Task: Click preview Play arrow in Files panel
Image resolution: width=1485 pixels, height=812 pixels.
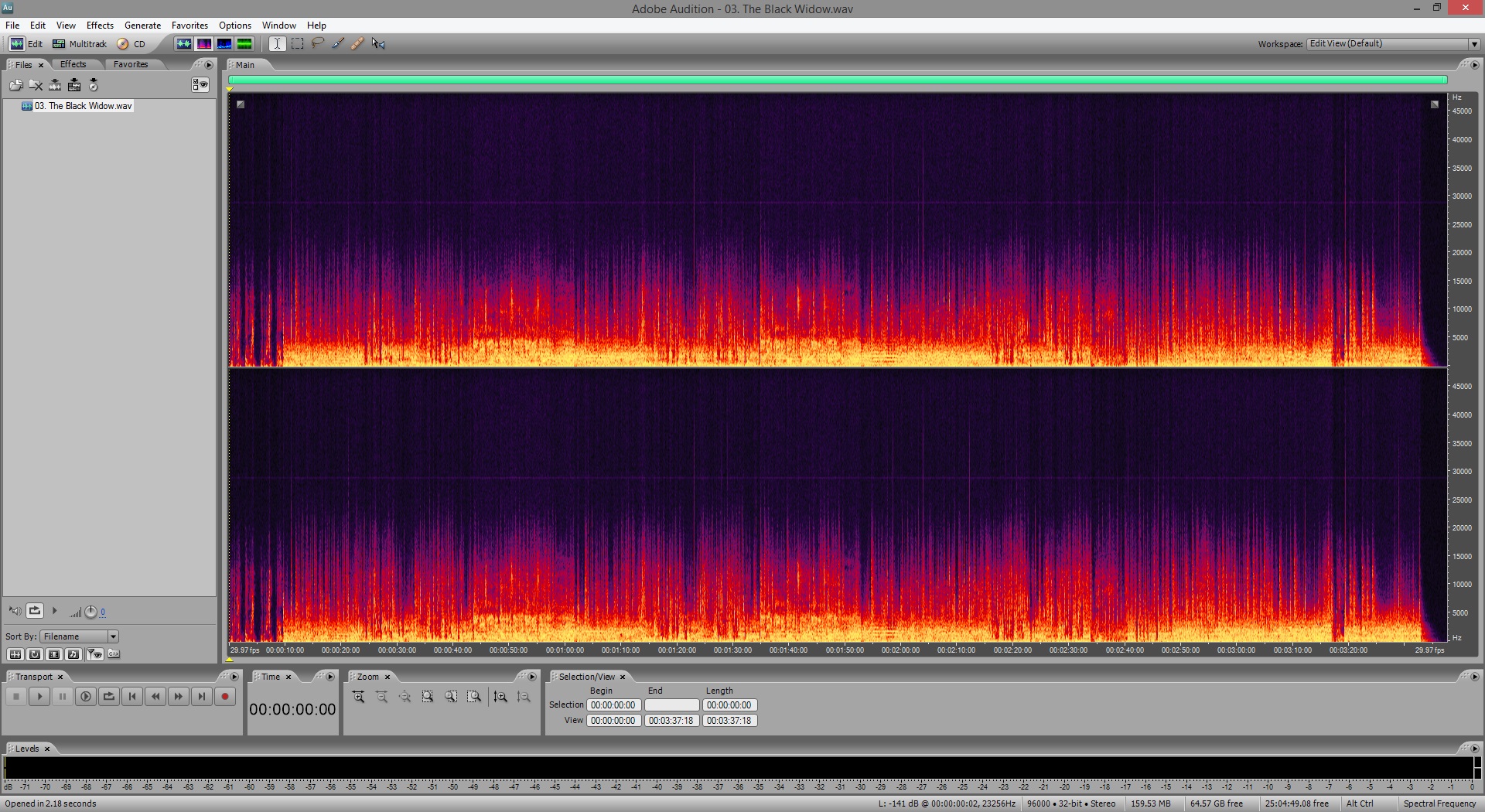Action: click(x=55, y=611)
